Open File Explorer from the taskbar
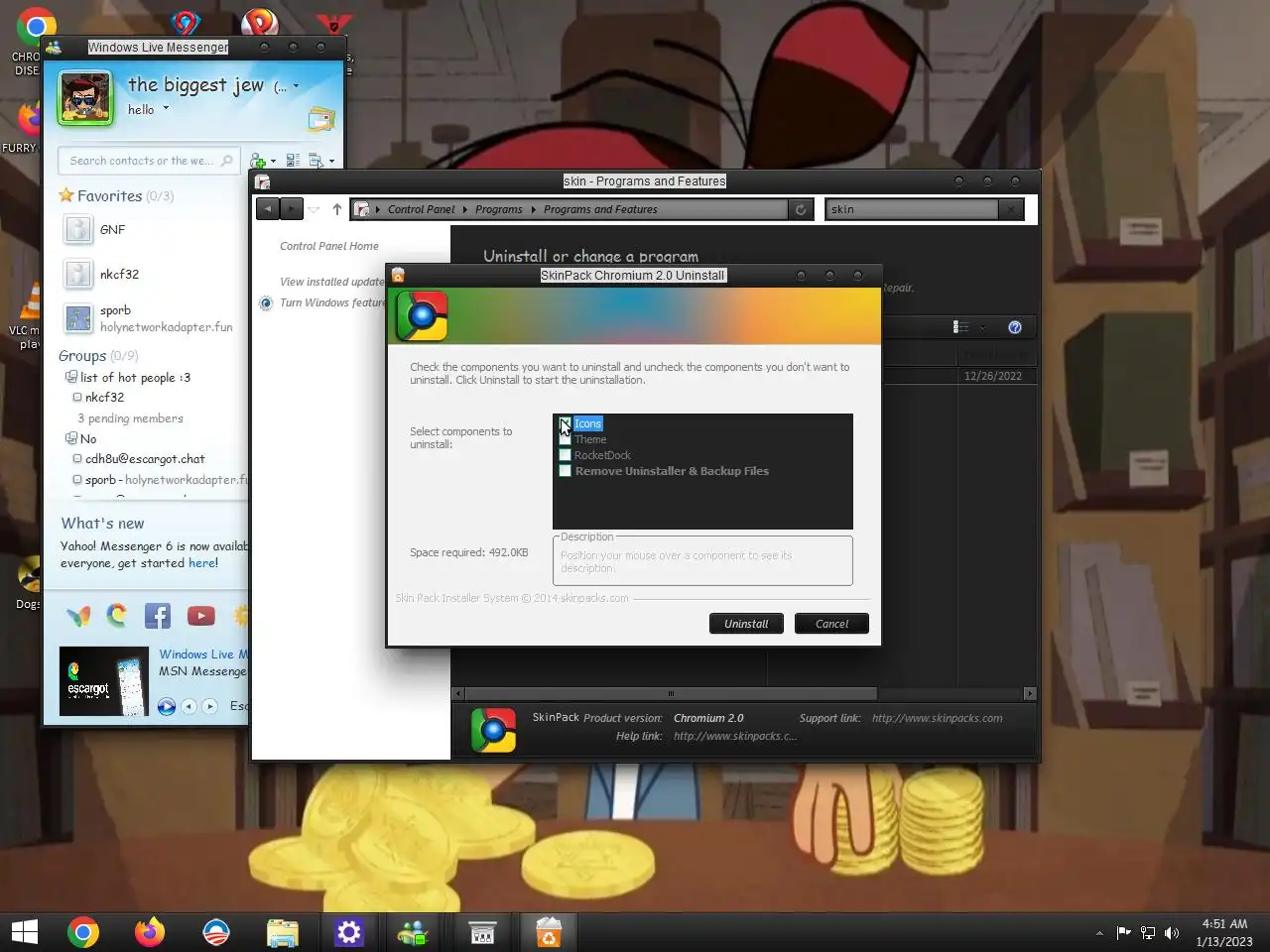This screenshot has height=952, width=1270. (x=283, y=932)
